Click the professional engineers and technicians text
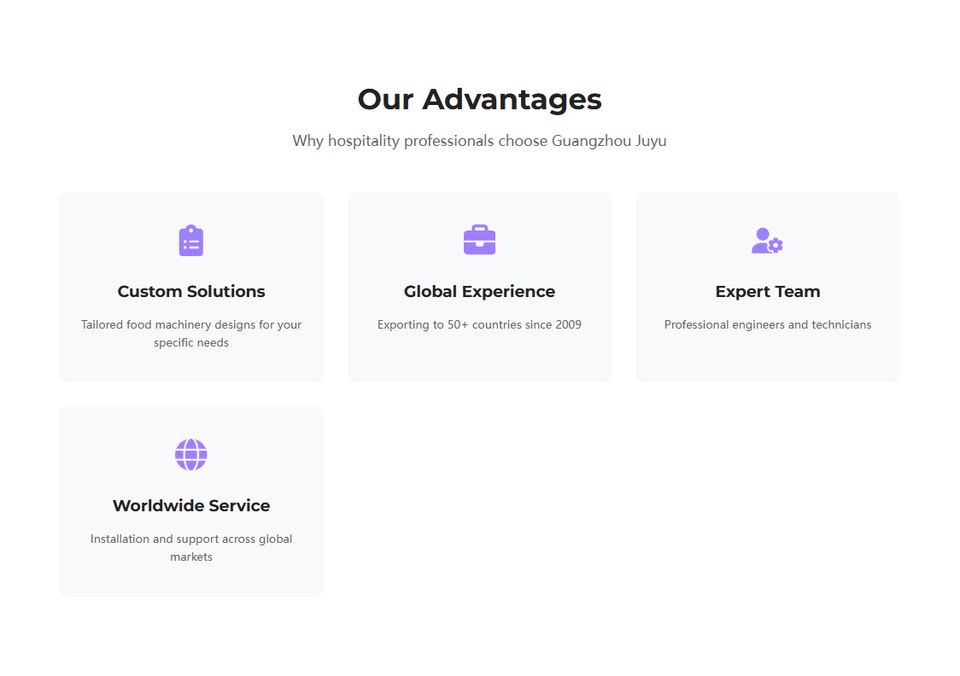Screen dimensions: 960x676 [767, 325]
